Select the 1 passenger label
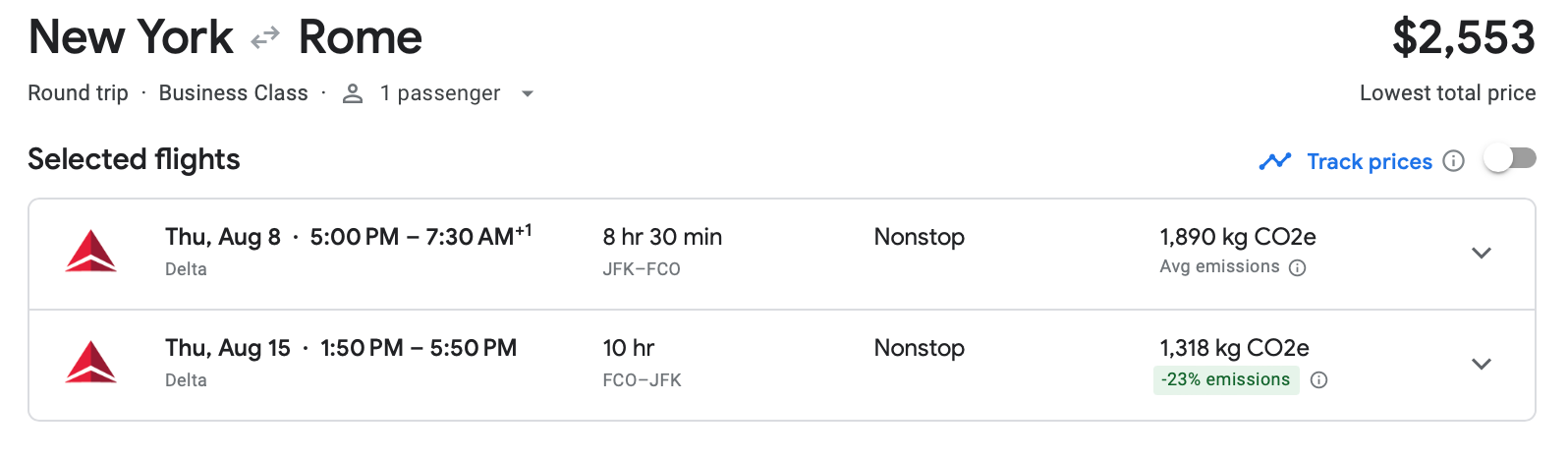This screenshot has width=1568, height=460. click(440, 93)
